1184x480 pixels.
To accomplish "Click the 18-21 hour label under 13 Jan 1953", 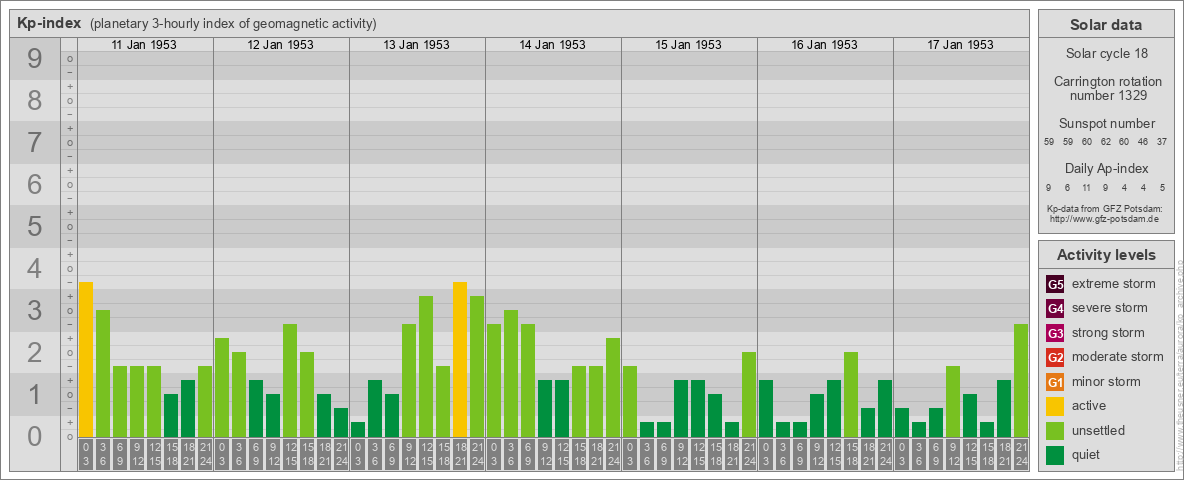I will coord(460,455).
